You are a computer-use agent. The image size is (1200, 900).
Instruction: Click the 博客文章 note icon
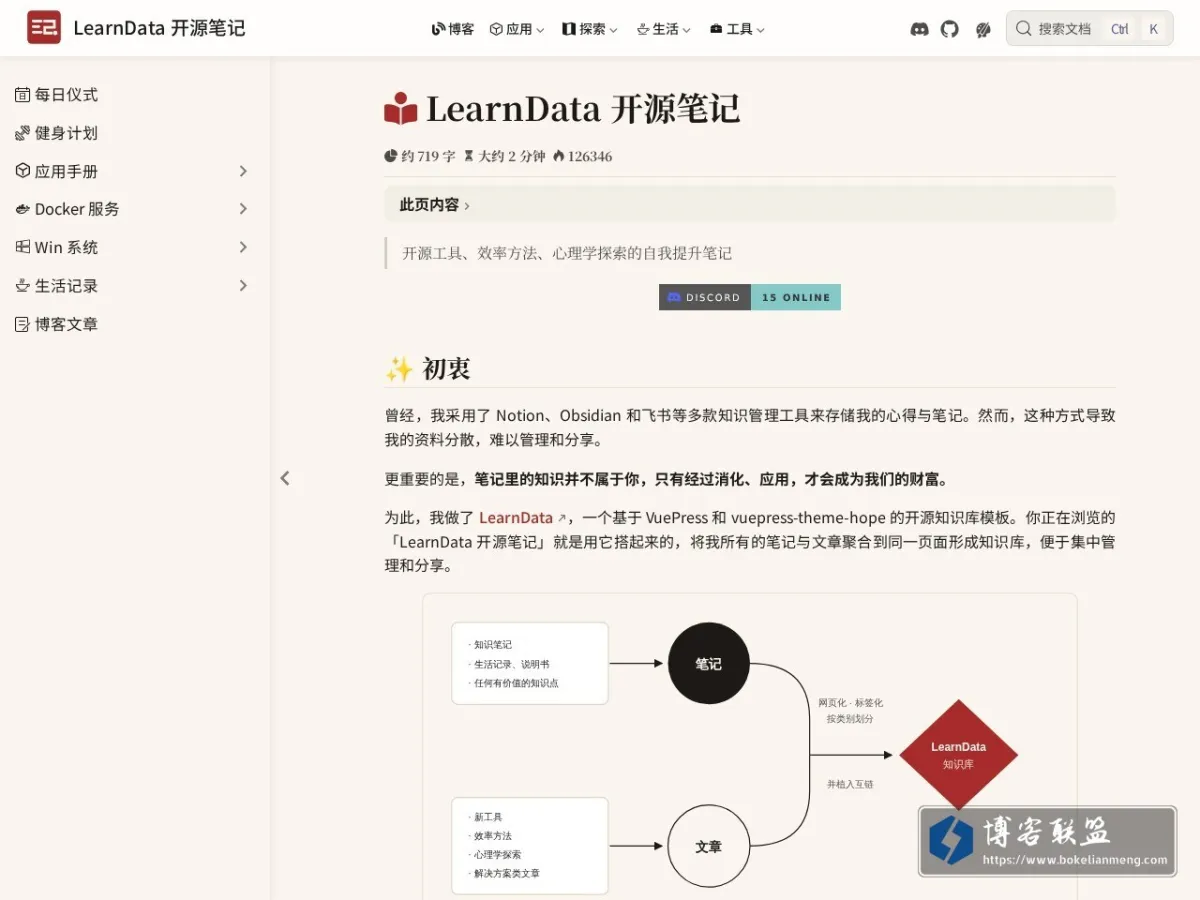tap(23, 324)
